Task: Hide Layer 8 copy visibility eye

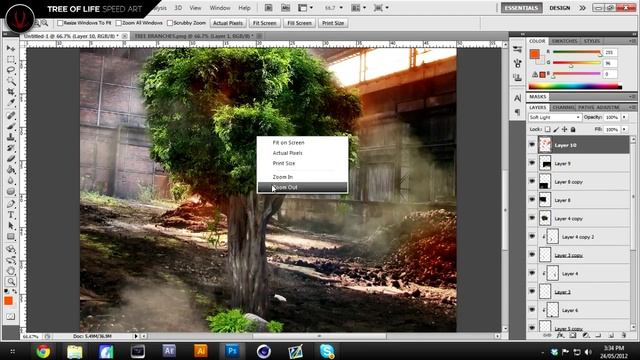Action: [532, 182]
